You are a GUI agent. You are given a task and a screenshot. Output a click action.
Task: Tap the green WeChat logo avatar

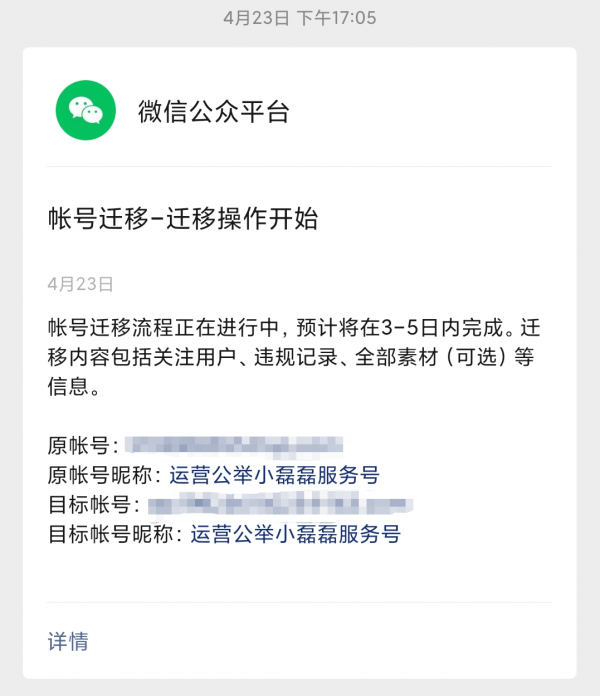[x=86, y=110]
